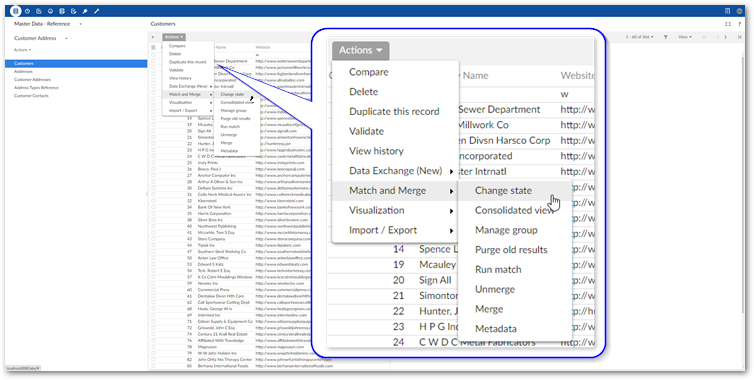The image size is (754, 380).
Task: Open the View dropdown
Action: click(x=685, y=37)
